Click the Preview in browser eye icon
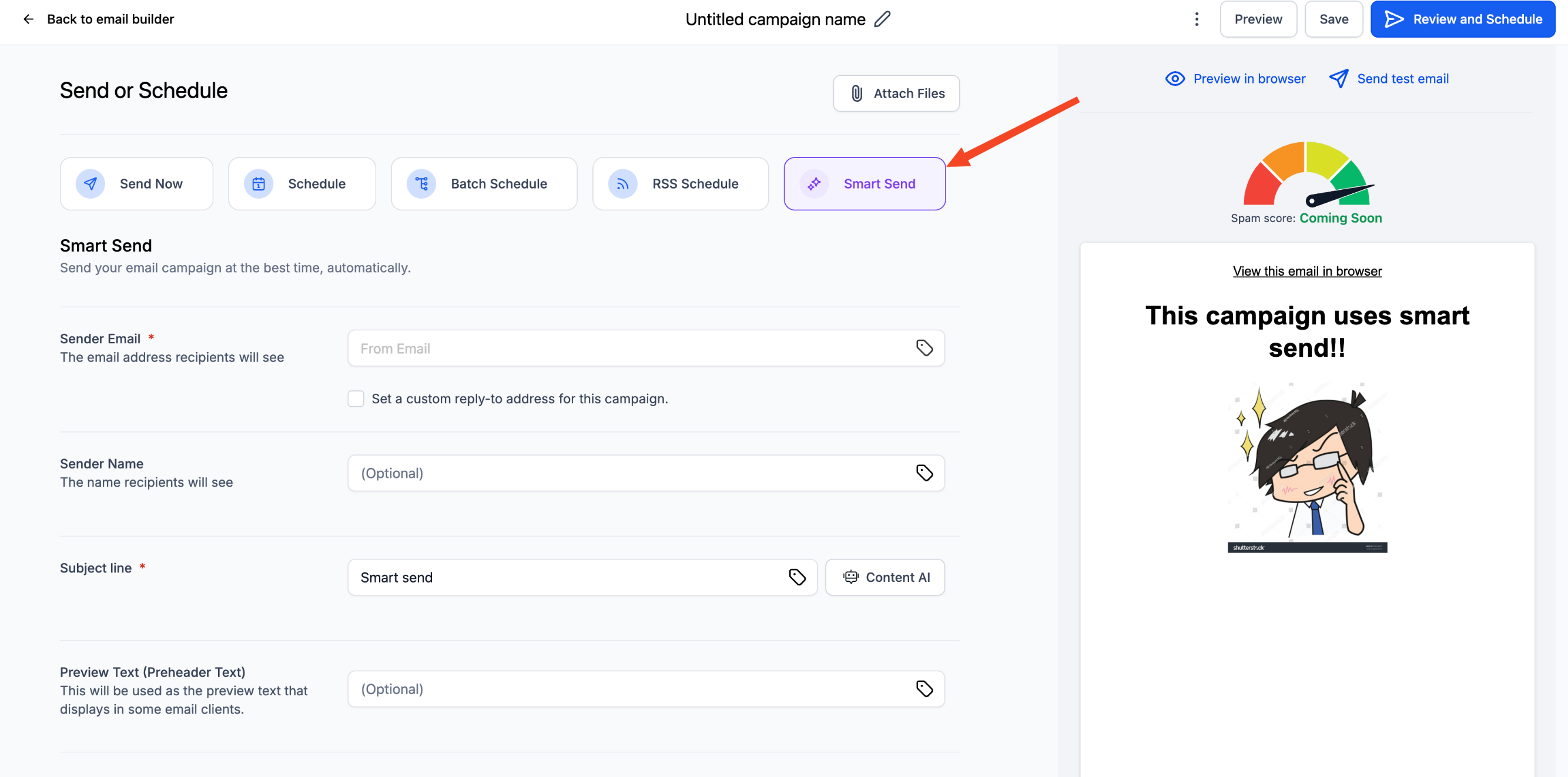Screen dimensions: 1568x777 click(x=1174, y=79)
